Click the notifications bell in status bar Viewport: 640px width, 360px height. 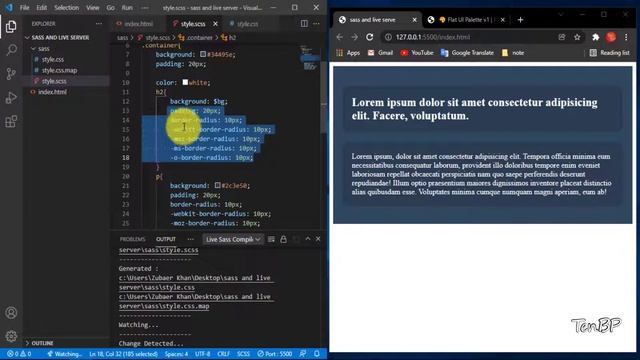[x=317, y=354]
